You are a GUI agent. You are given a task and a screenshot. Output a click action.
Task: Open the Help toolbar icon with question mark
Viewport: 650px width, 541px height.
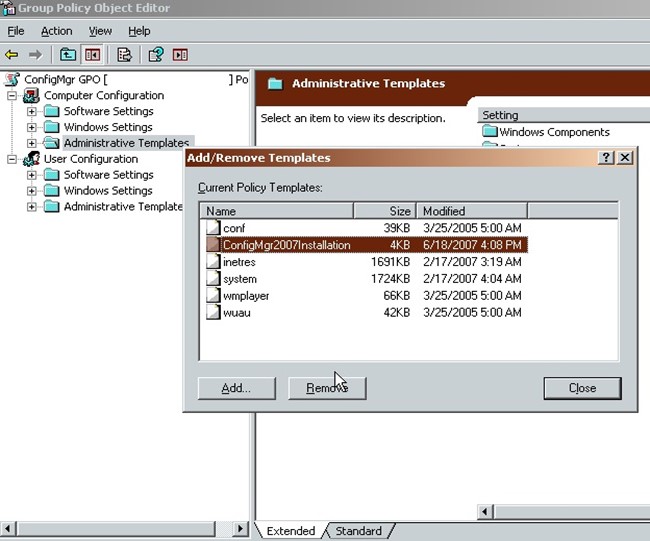pos(156,55)
